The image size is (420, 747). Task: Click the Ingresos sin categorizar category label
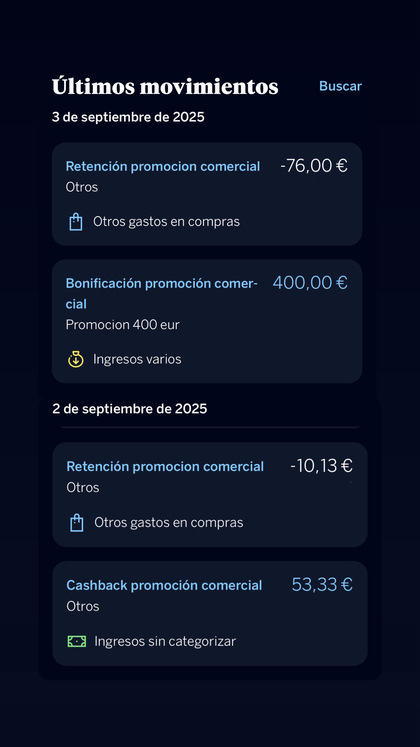pyautogui.click(x=165, y=642)
